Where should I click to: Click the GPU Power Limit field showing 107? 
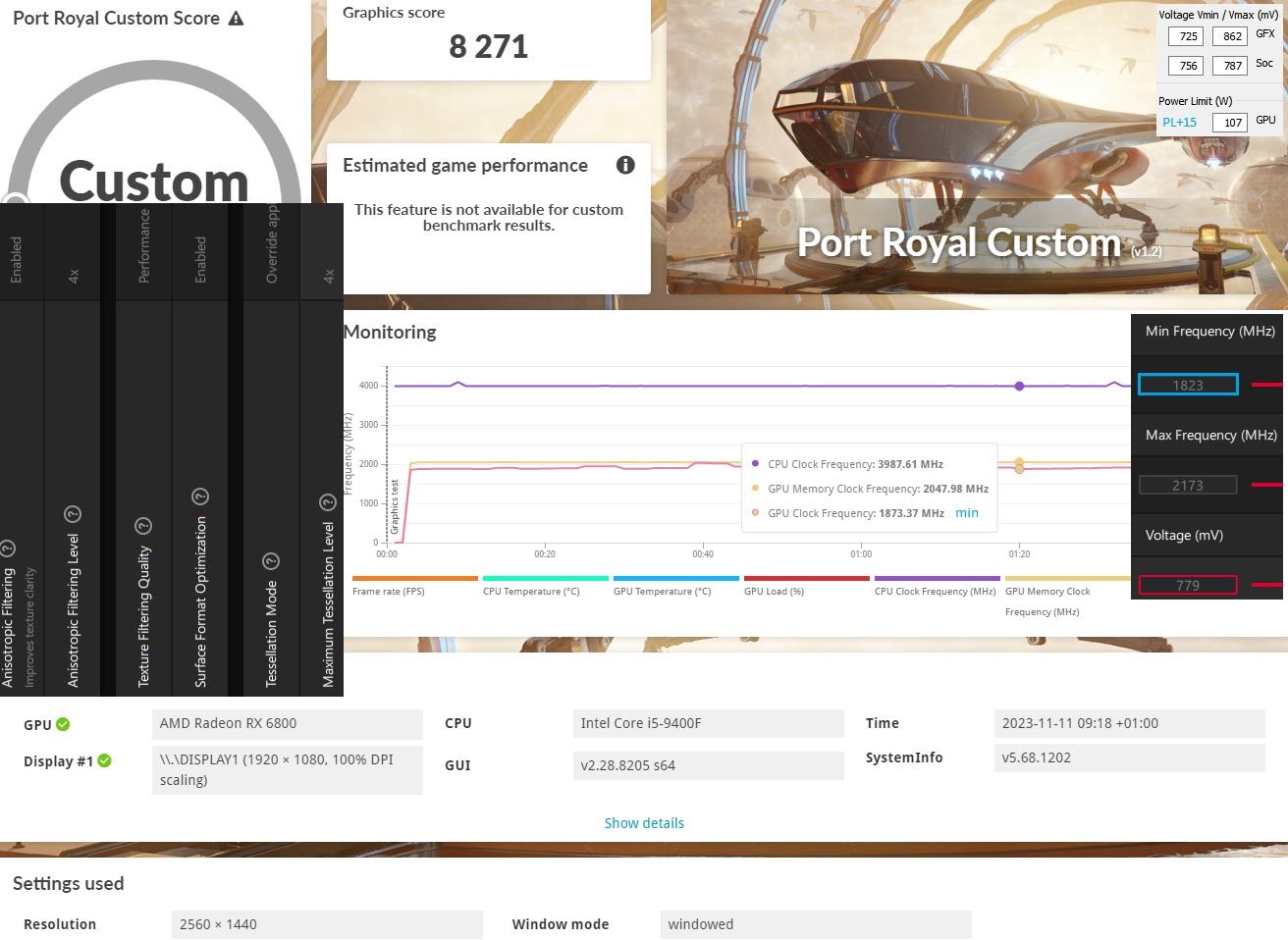point(1230,123)
